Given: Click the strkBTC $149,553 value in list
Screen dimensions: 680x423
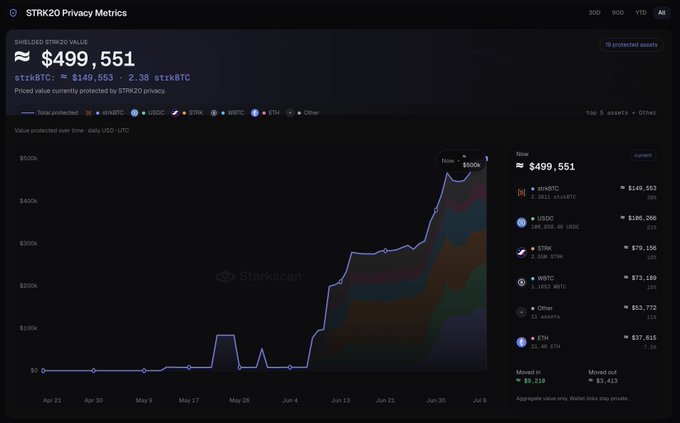Looking at the screenshot, I should (x=638, y=188).
